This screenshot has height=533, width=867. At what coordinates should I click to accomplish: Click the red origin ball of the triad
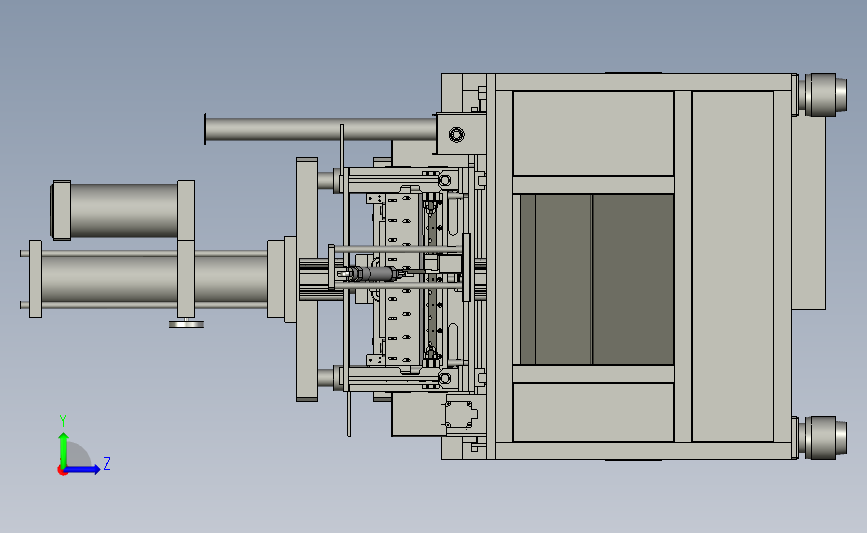pyautogui.click(x=62, y=471)
